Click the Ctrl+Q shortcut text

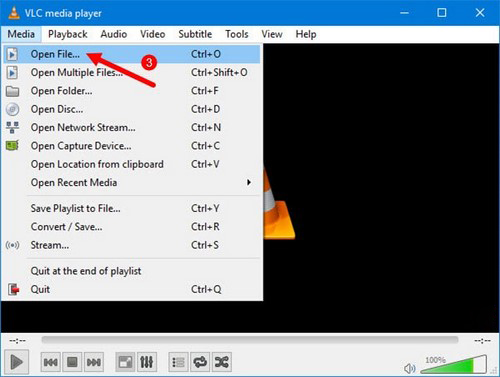tap(206, 289)
